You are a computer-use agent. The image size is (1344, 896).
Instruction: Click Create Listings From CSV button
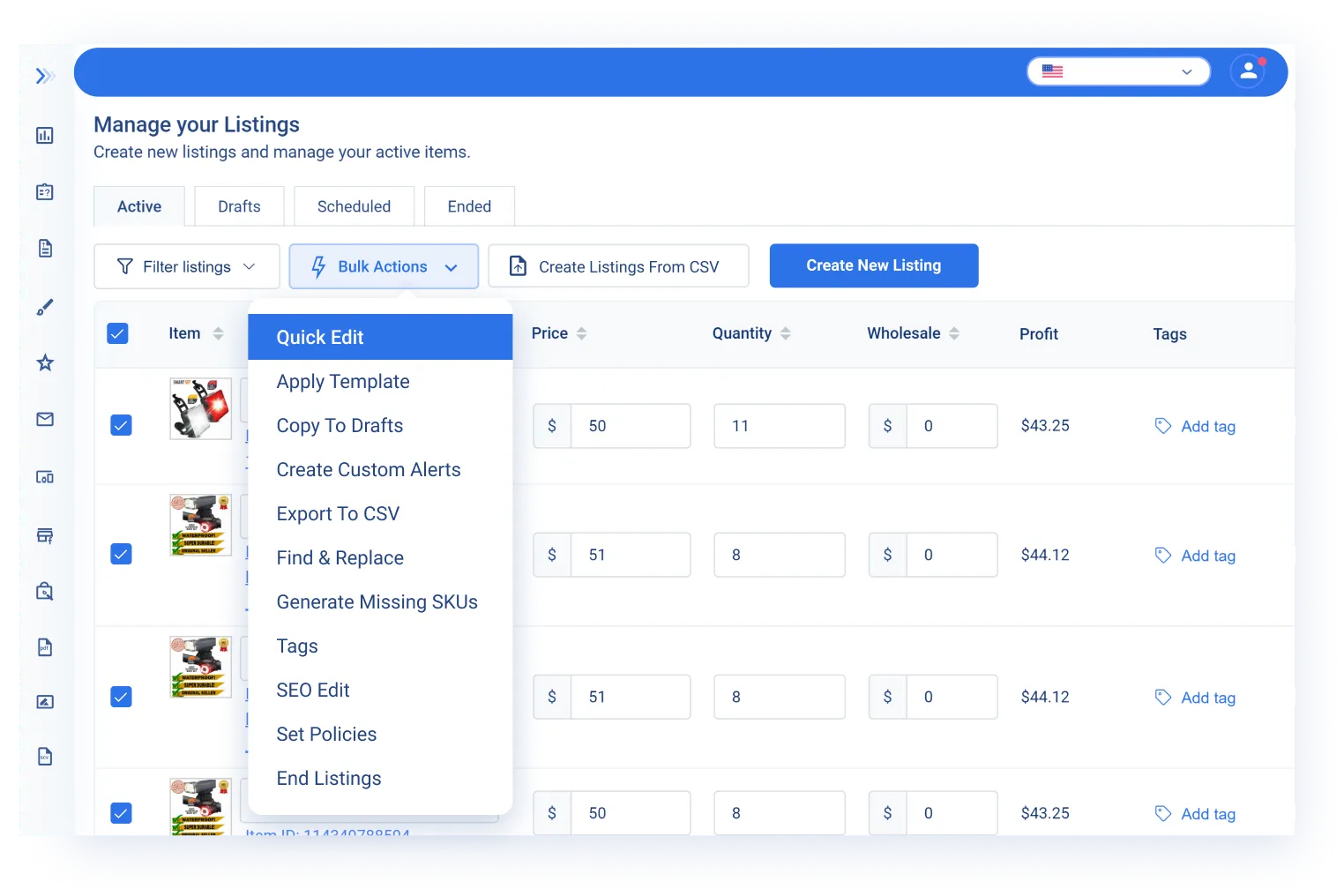tap(618, 266)
